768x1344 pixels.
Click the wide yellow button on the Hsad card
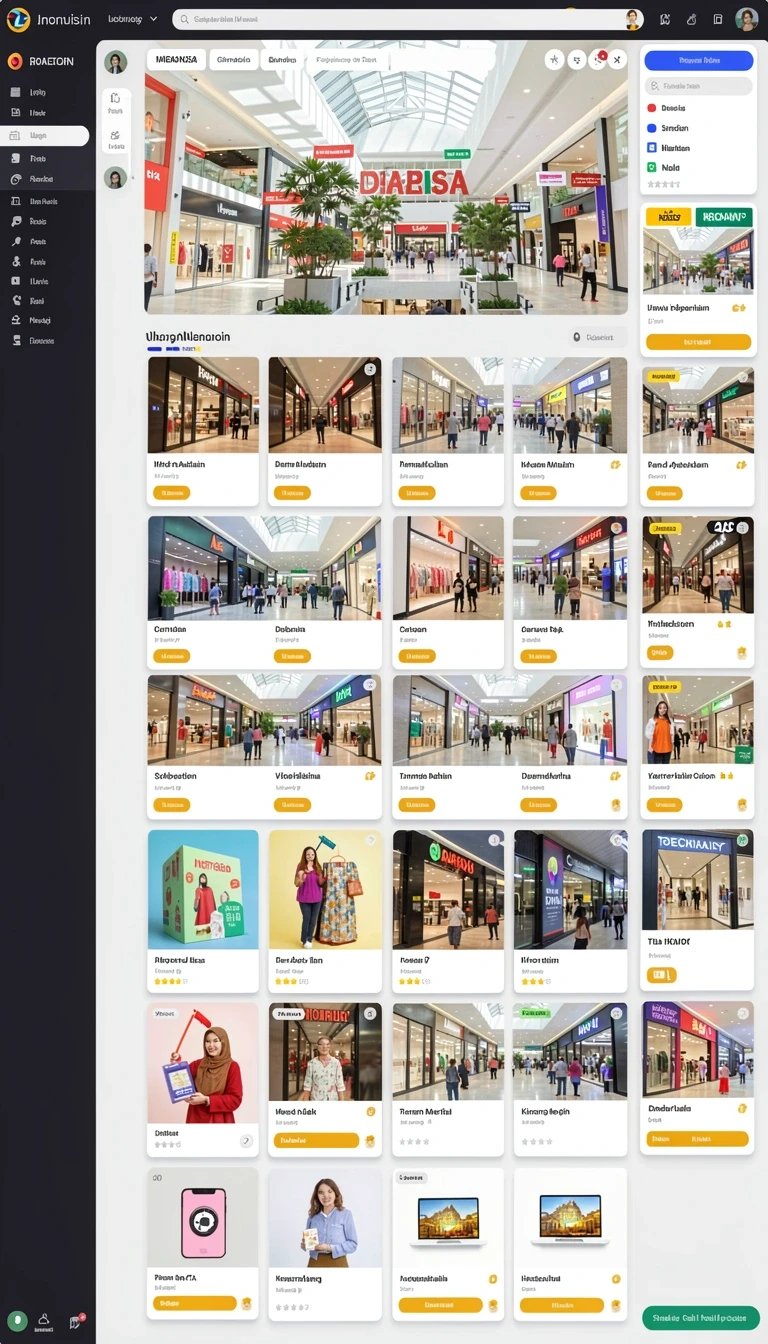[x=316, y=1140]
